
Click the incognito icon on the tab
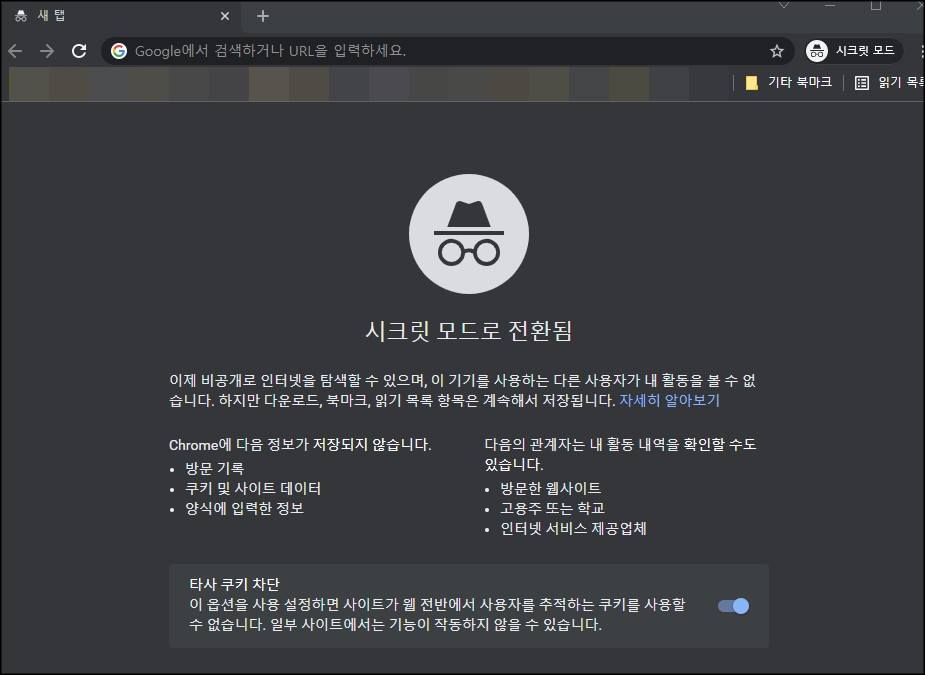(x=21, y=16)
